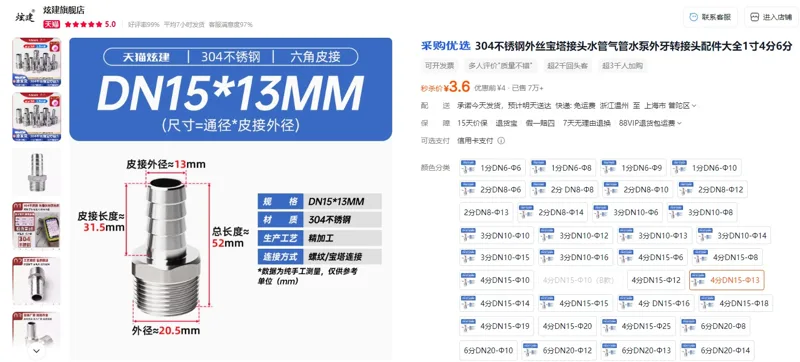Image resolution: width=800 pixels, height=362 pixels.
Task: Click the 炫建 store logo
Action: tap(26, 17)
